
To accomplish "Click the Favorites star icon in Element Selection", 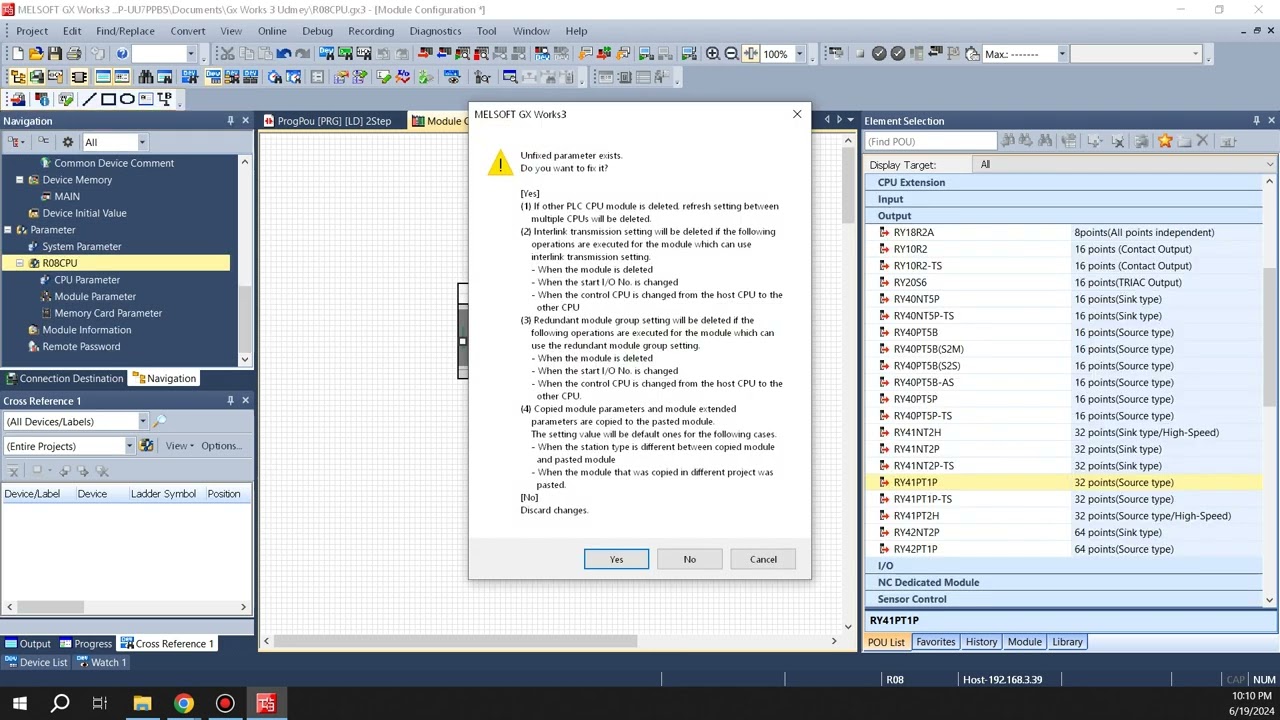I will coord(1165,142).
